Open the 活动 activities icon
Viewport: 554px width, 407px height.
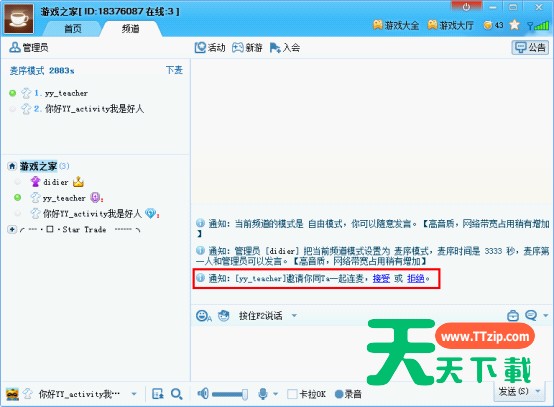[x=200, y=47]
